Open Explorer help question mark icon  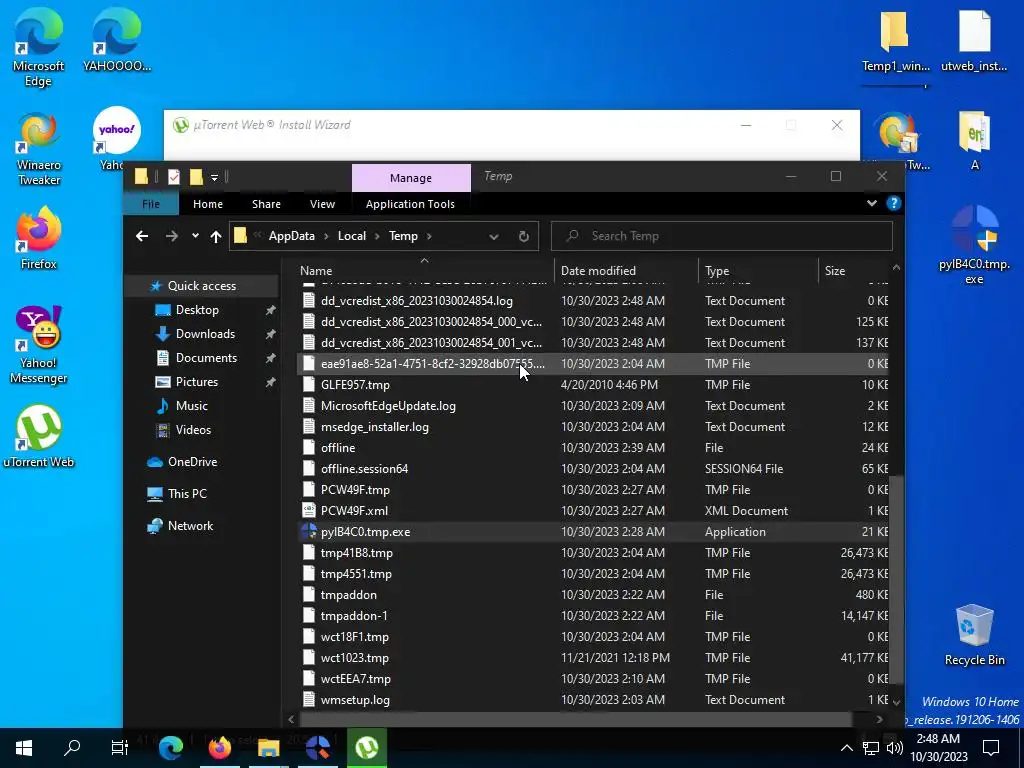tap(893, 204)
